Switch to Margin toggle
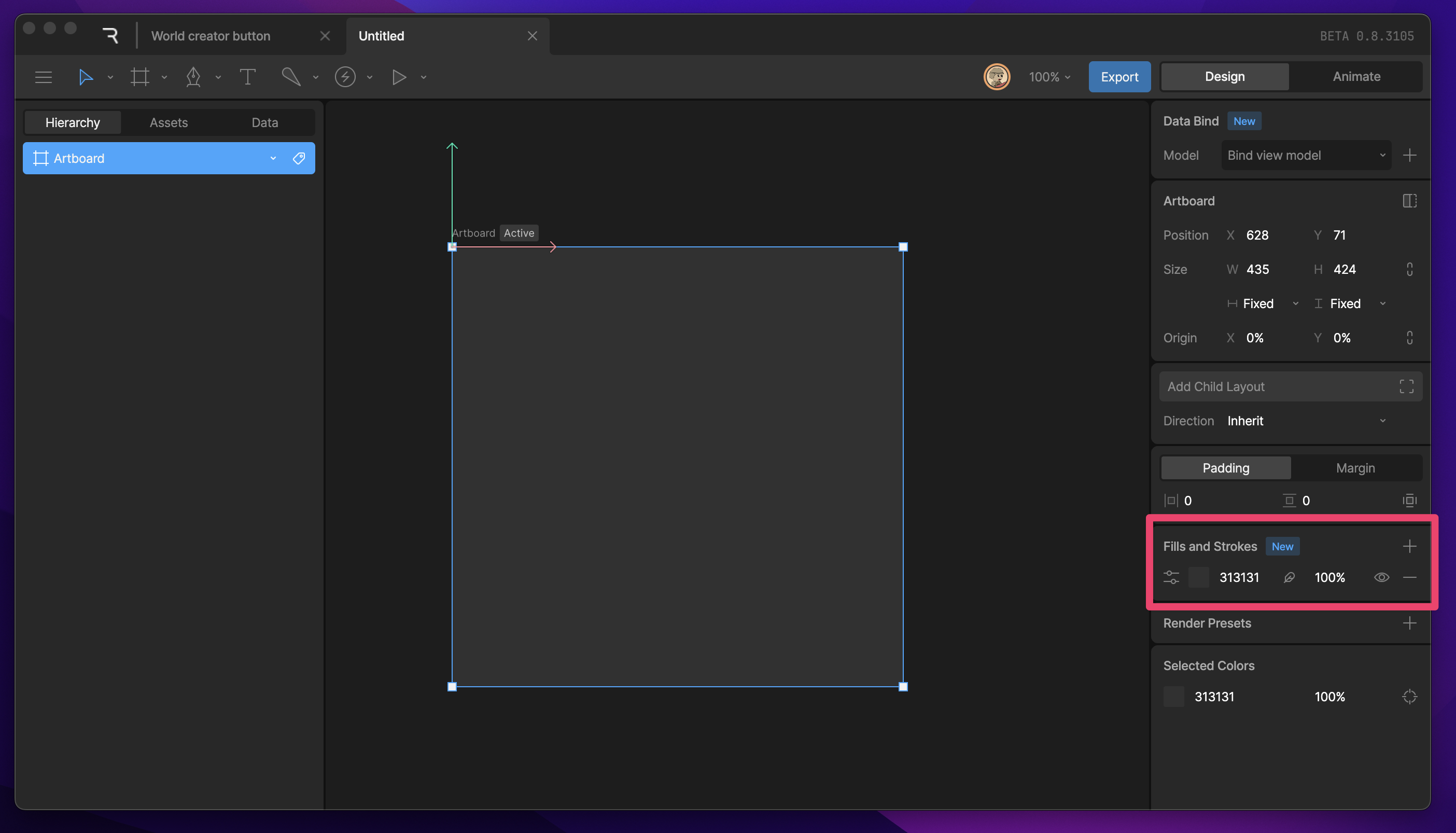1456x833 pixels. click(1355, 468)
